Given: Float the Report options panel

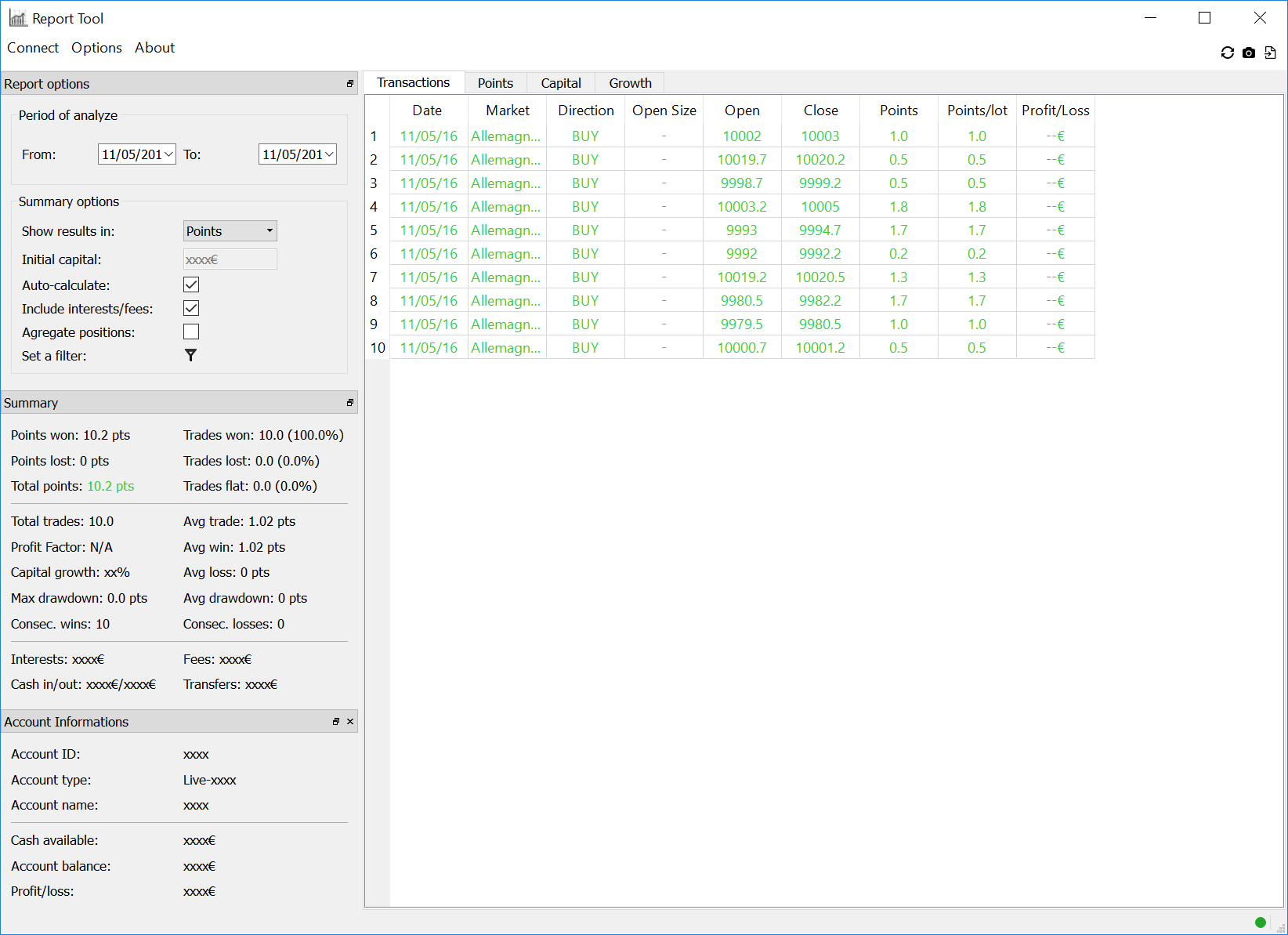Looking at the screenshot, I should pyautogui.click(x=350, y=84).
